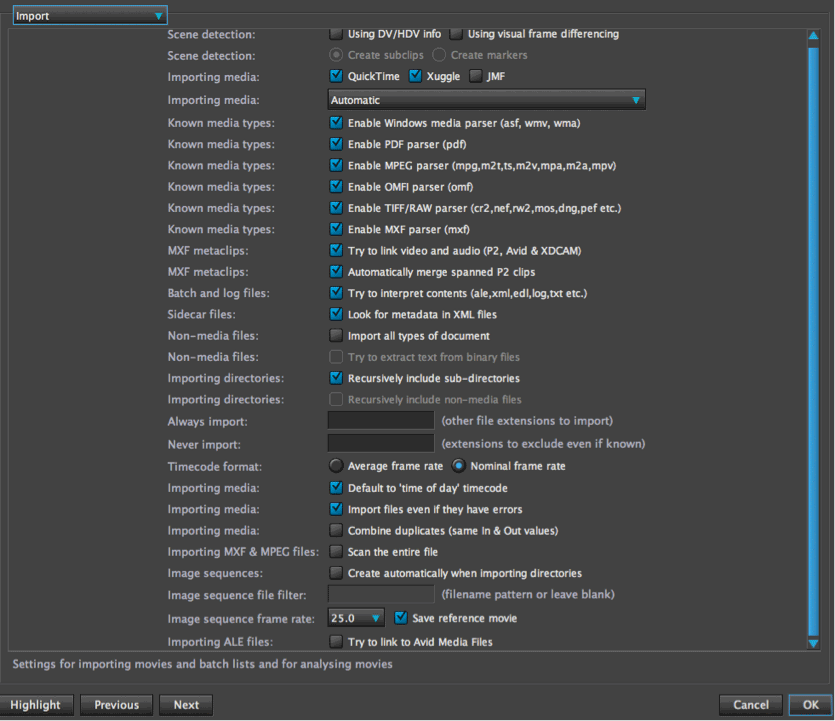The height and width of the screenshot is (721, 835).
Task: Toggle Enable MXF parser checkbox
Action: (x=335, y=230)
